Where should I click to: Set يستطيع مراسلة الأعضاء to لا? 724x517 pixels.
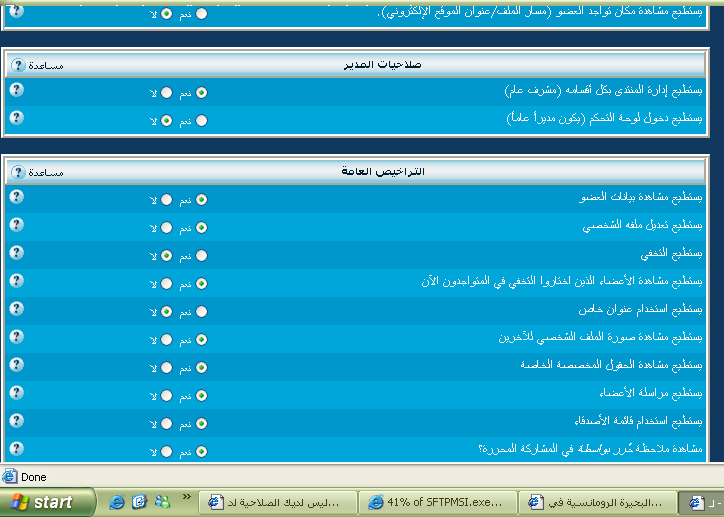pyautogui.click(x=167, y=395)
